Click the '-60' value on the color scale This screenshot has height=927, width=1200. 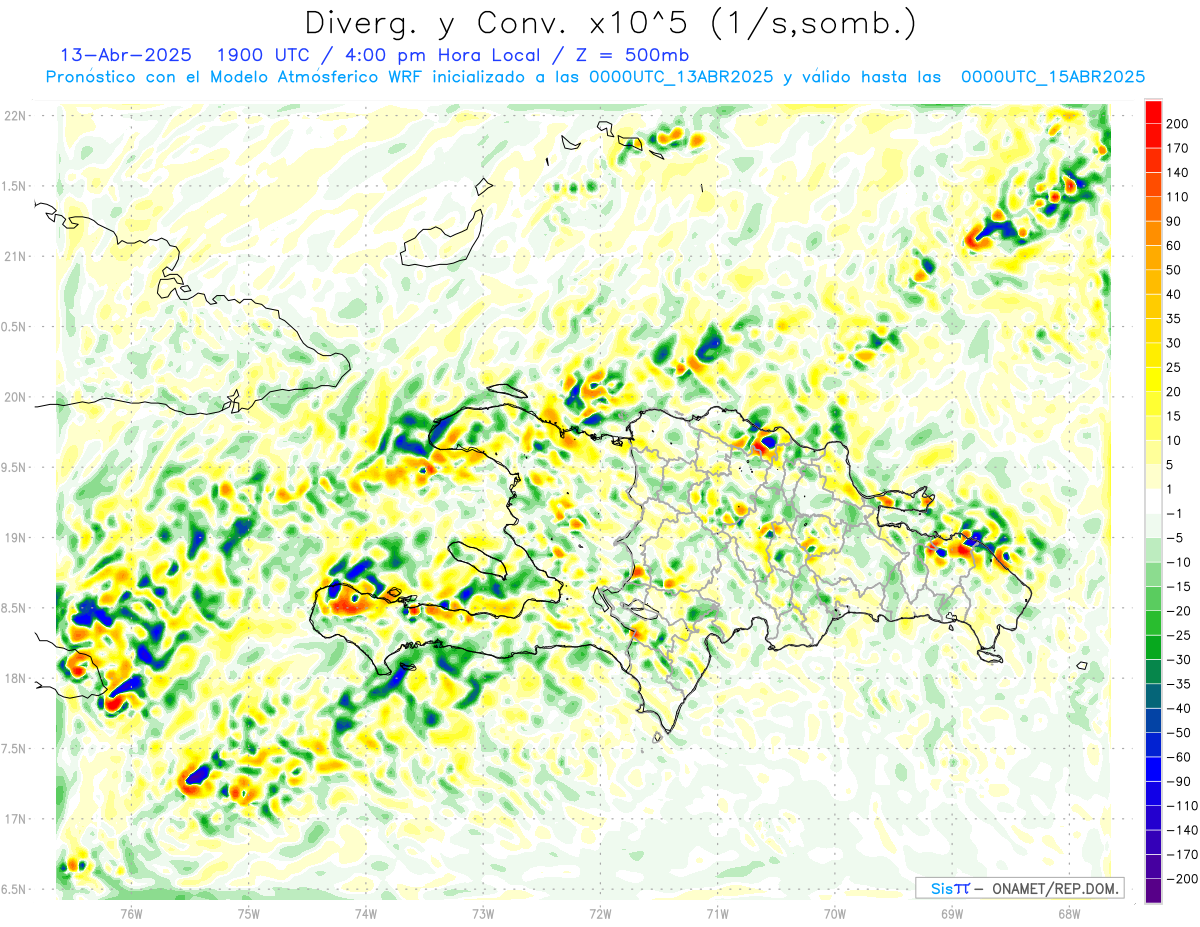point(1180,757)
